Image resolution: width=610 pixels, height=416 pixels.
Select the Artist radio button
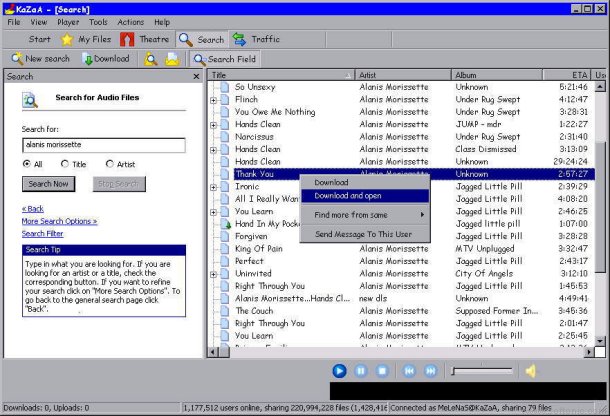coord(110,164)
